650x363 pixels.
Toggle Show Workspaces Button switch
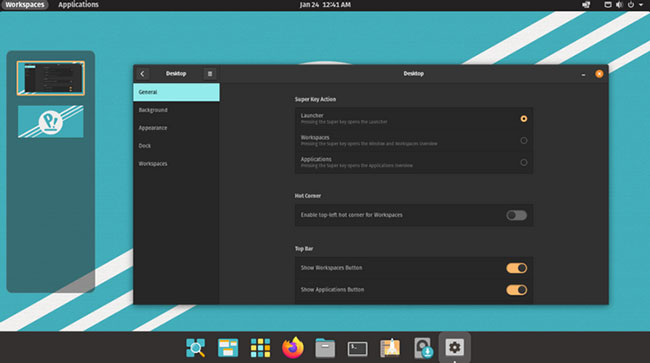(x=517, y=268)
